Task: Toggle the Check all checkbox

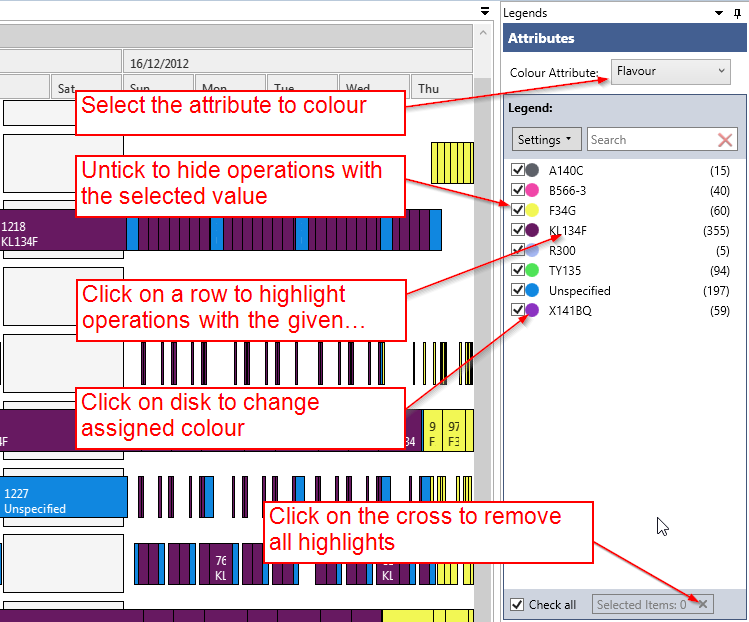Action: 517,604
